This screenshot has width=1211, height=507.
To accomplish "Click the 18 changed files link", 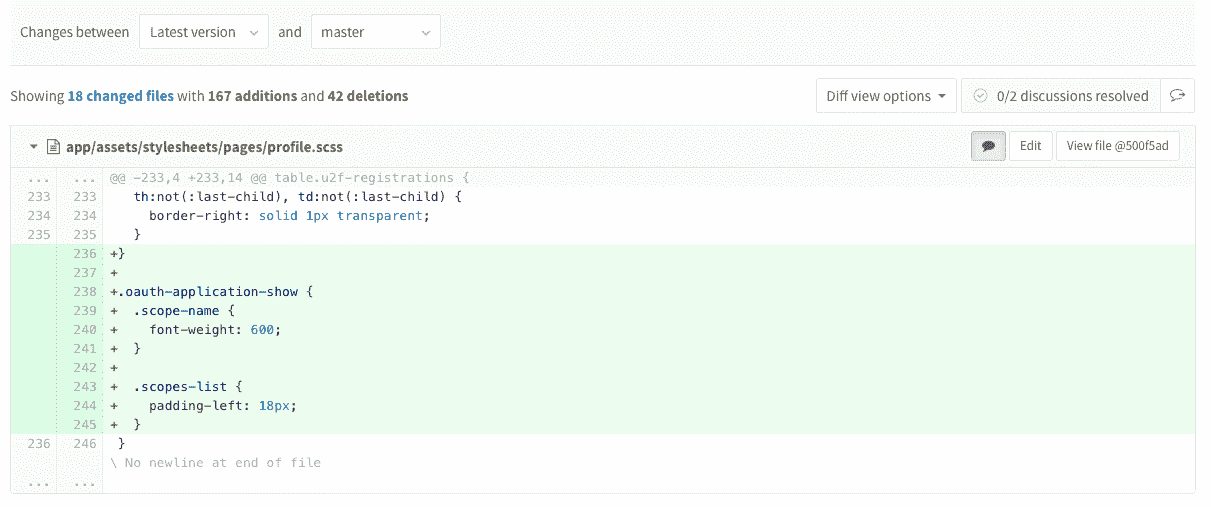I will coord(120,96).
